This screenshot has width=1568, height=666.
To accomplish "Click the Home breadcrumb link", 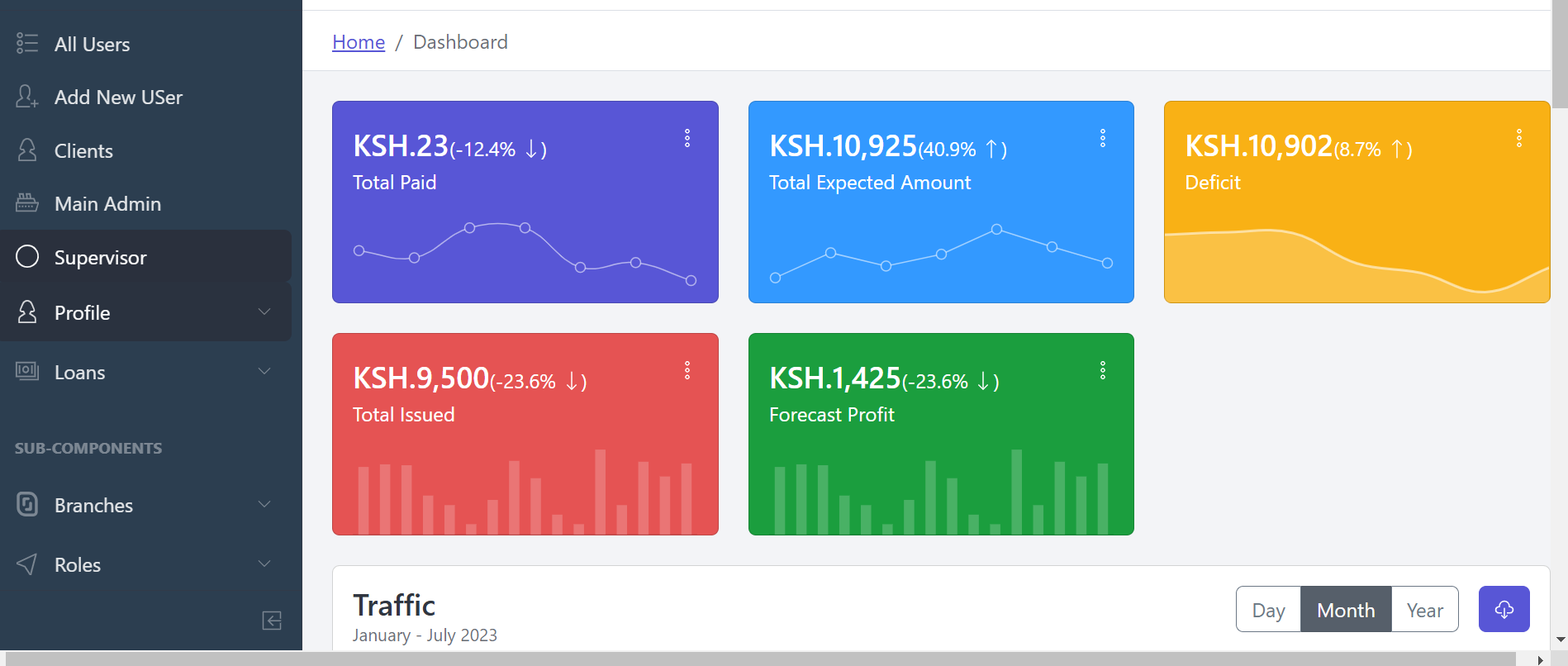I will (x=359, y=42).
